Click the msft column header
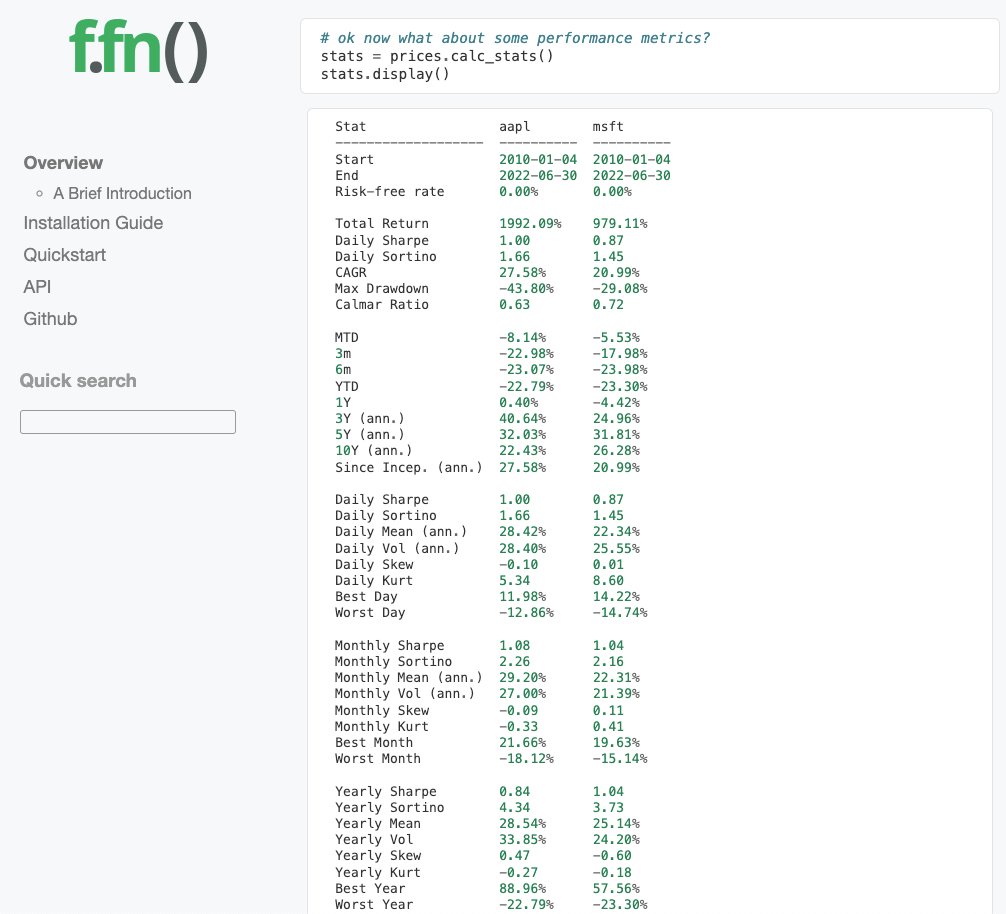The height and width of the screenshot is (914, 1006). pos(608,126)
